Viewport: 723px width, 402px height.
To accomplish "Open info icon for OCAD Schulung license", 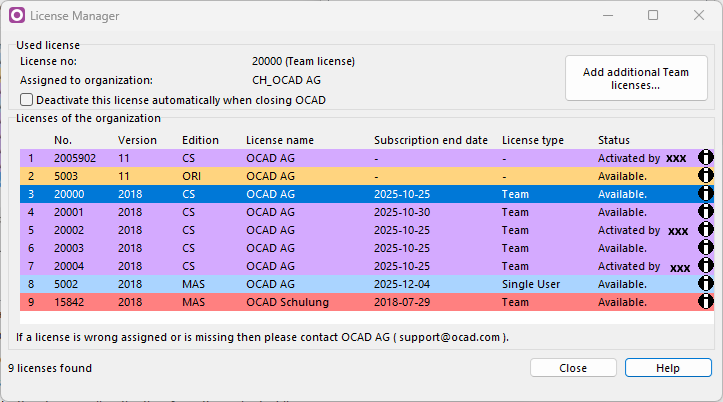I will [x=705, y=302].
